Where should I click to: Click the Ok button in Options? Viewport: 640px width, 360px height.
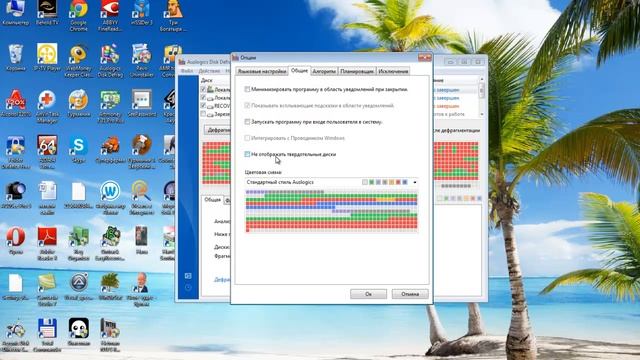(x=368, y=294)
